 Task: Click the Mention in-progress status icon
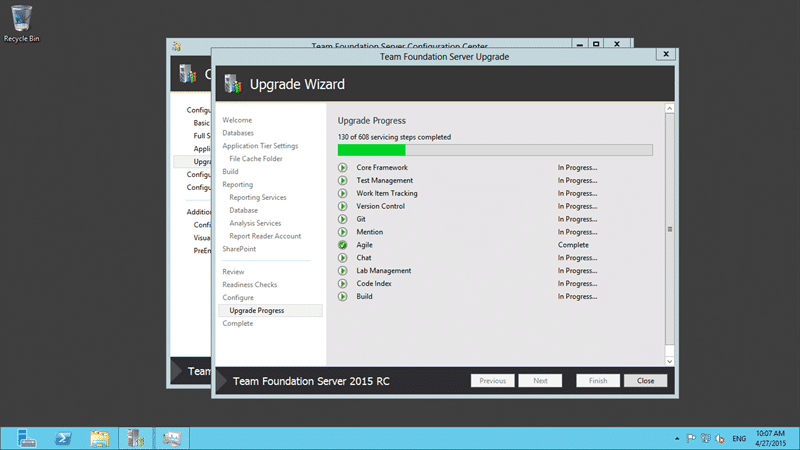pos(342,232)
